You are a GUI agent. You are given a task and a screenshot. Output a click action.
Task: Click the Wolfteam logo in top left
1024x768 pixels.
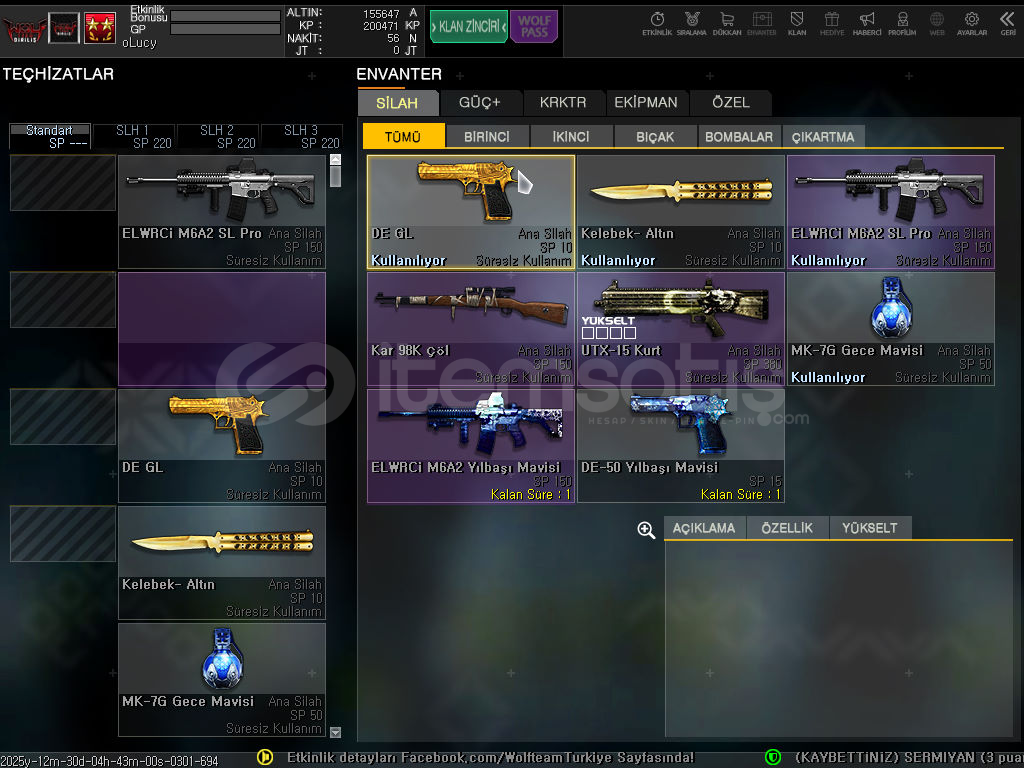[x=24, y=29]
